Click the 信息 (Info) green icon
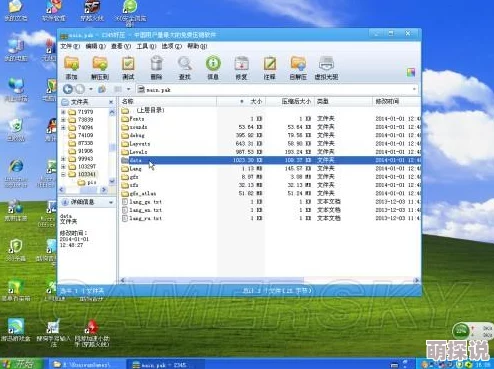This screenshot has height=369, width=494. [x=213, y=64]
